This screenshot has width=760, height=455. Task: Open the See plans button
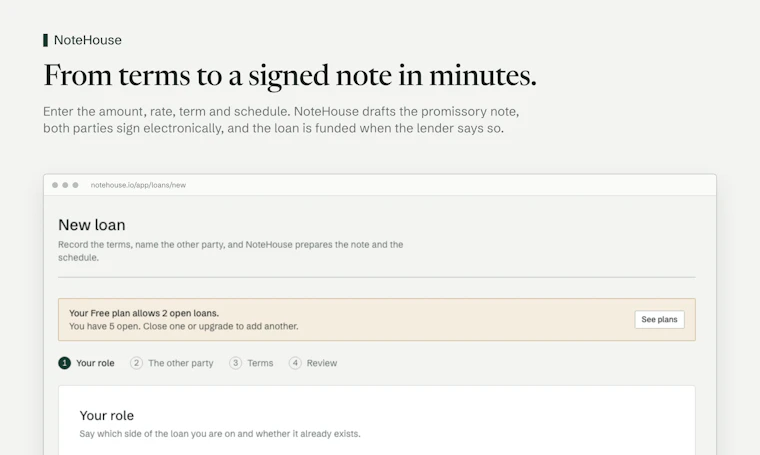(659, 319)
